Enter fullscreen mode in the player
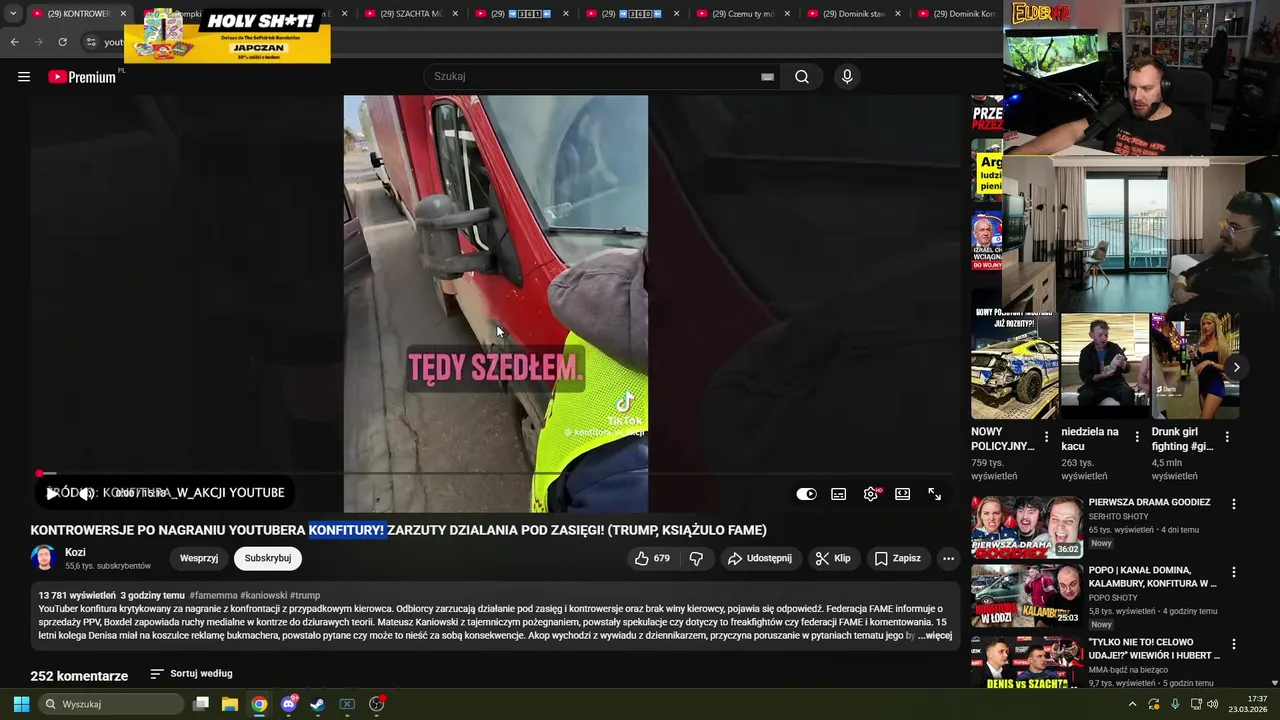 click(934, 494)
